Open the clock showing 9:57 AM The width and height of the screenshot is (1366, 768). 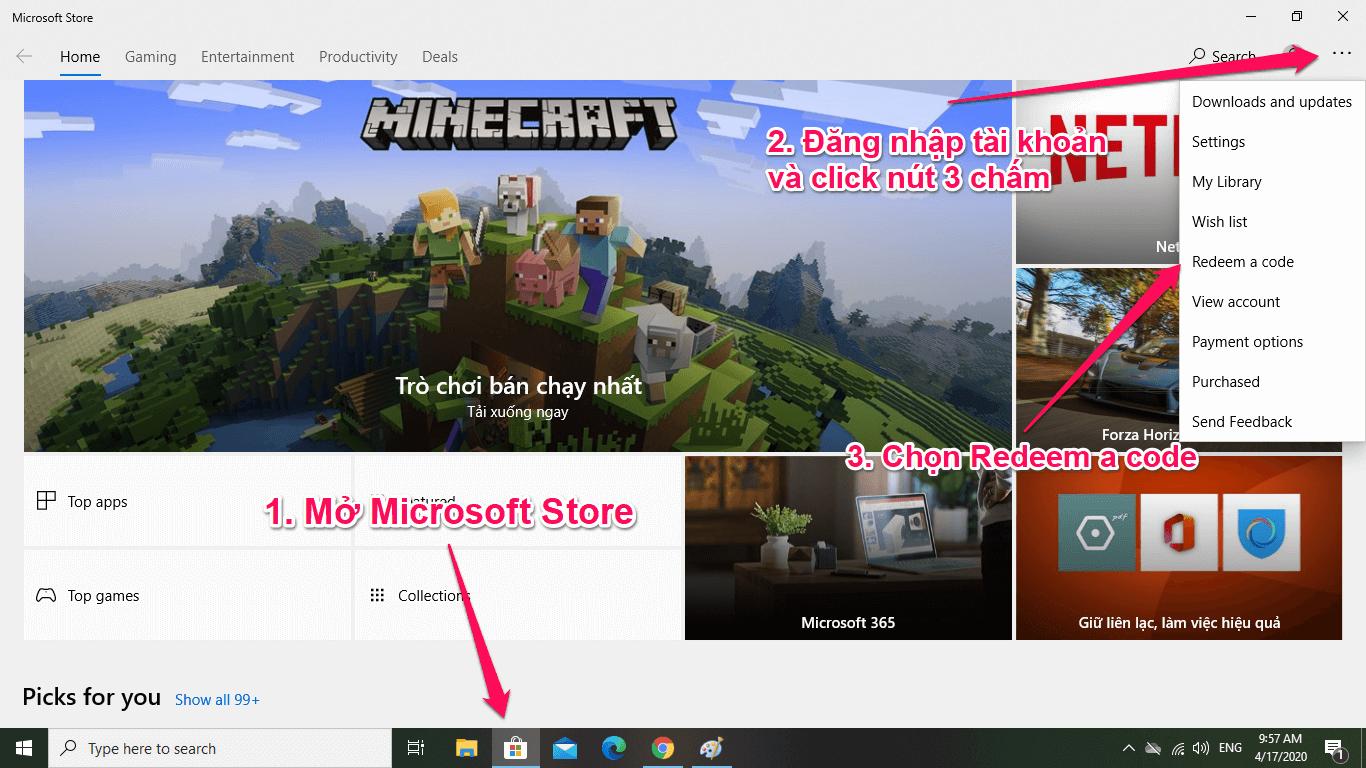[1280, 748]
